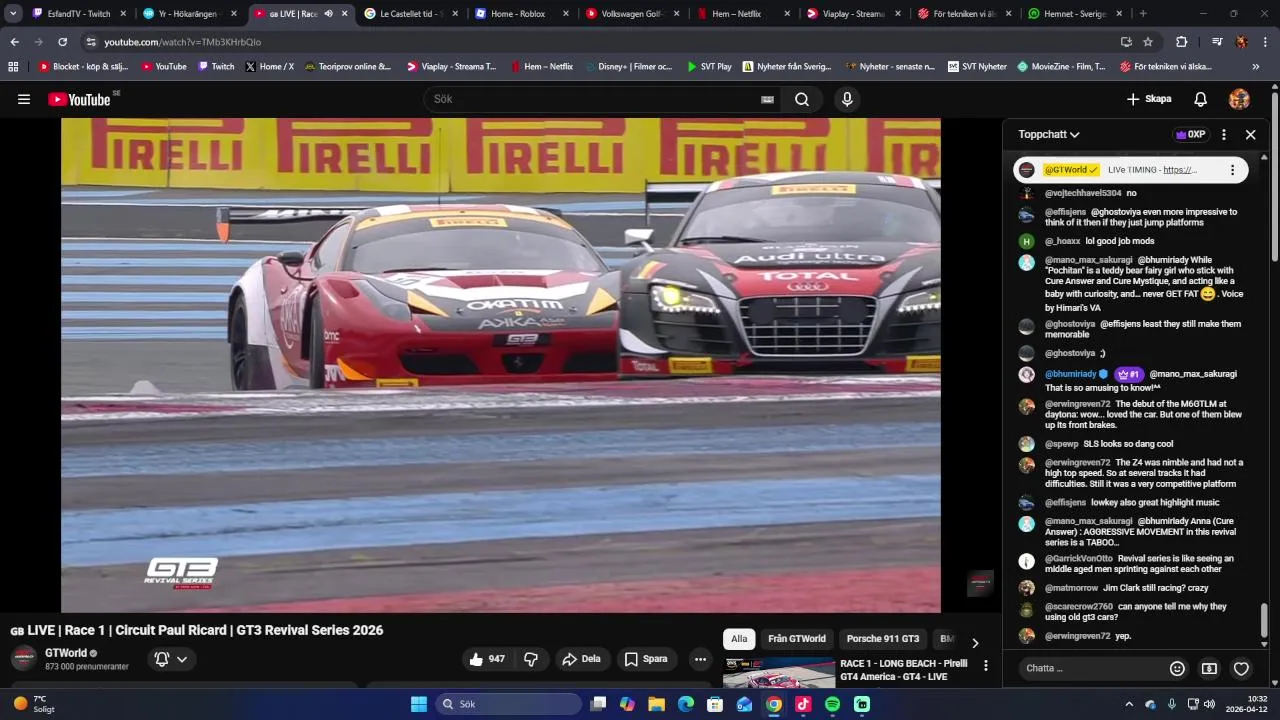Open a new Chrome tab
Image resolution: width=1280 pixels, height=720 pixels.
coord(1143,14)
